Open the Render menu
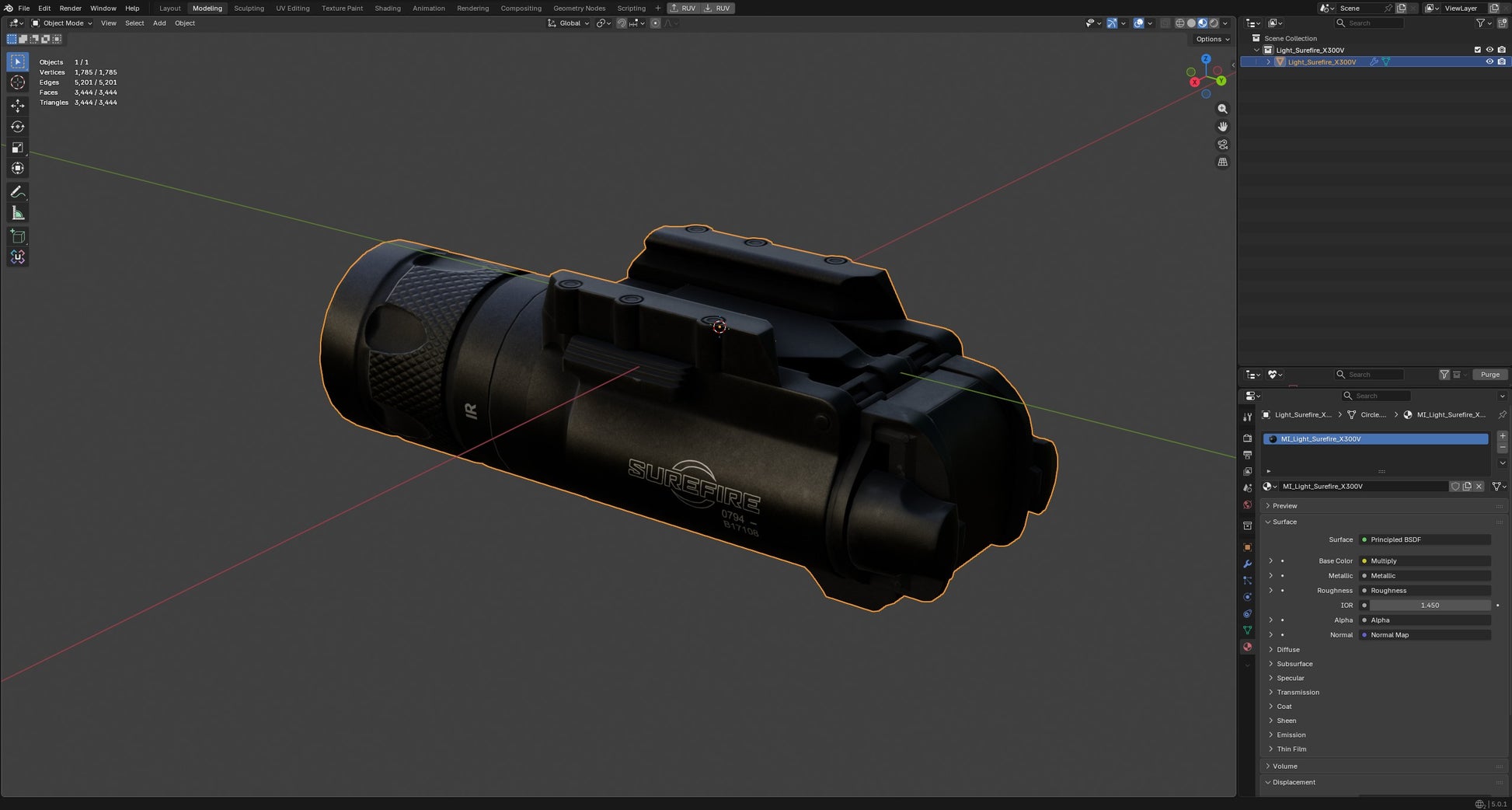 (70, 8)
